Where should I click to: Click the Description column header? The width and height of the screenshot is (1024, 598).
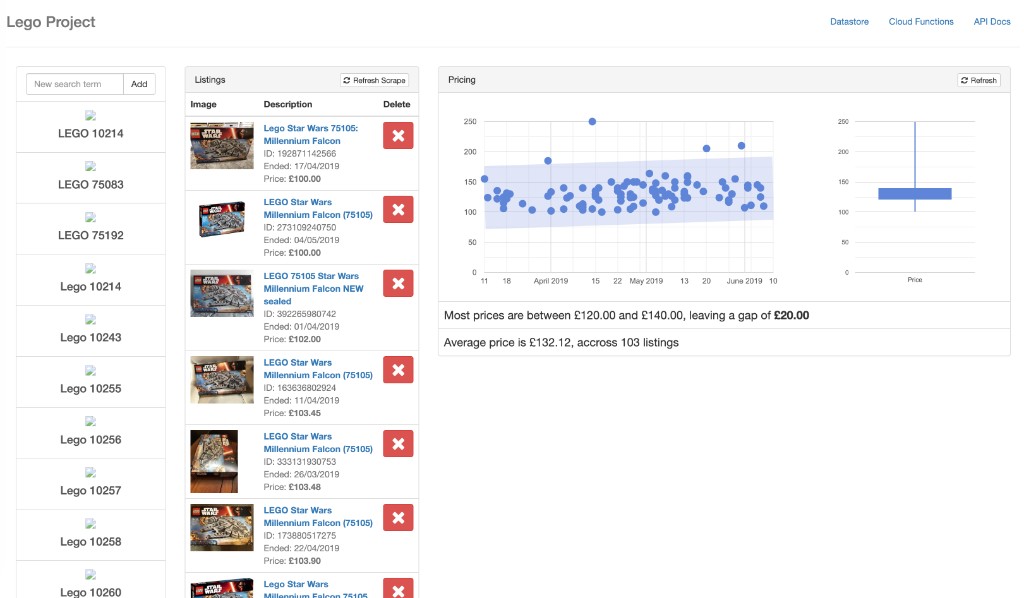click(288, 104)
